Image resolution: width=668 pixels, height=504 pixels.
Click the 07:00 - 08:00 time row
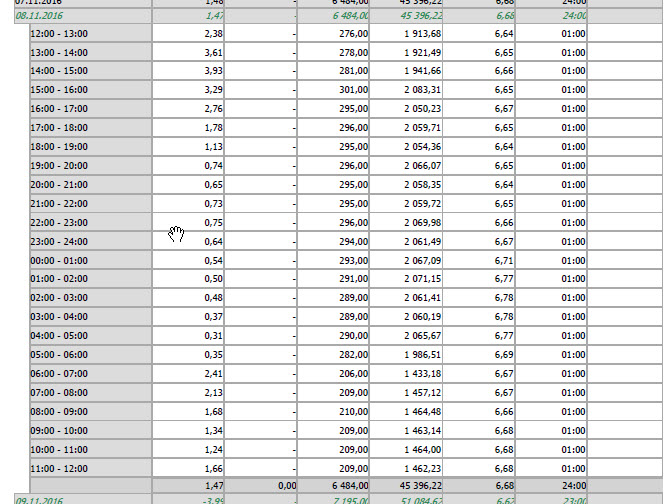tap(346, 393)
